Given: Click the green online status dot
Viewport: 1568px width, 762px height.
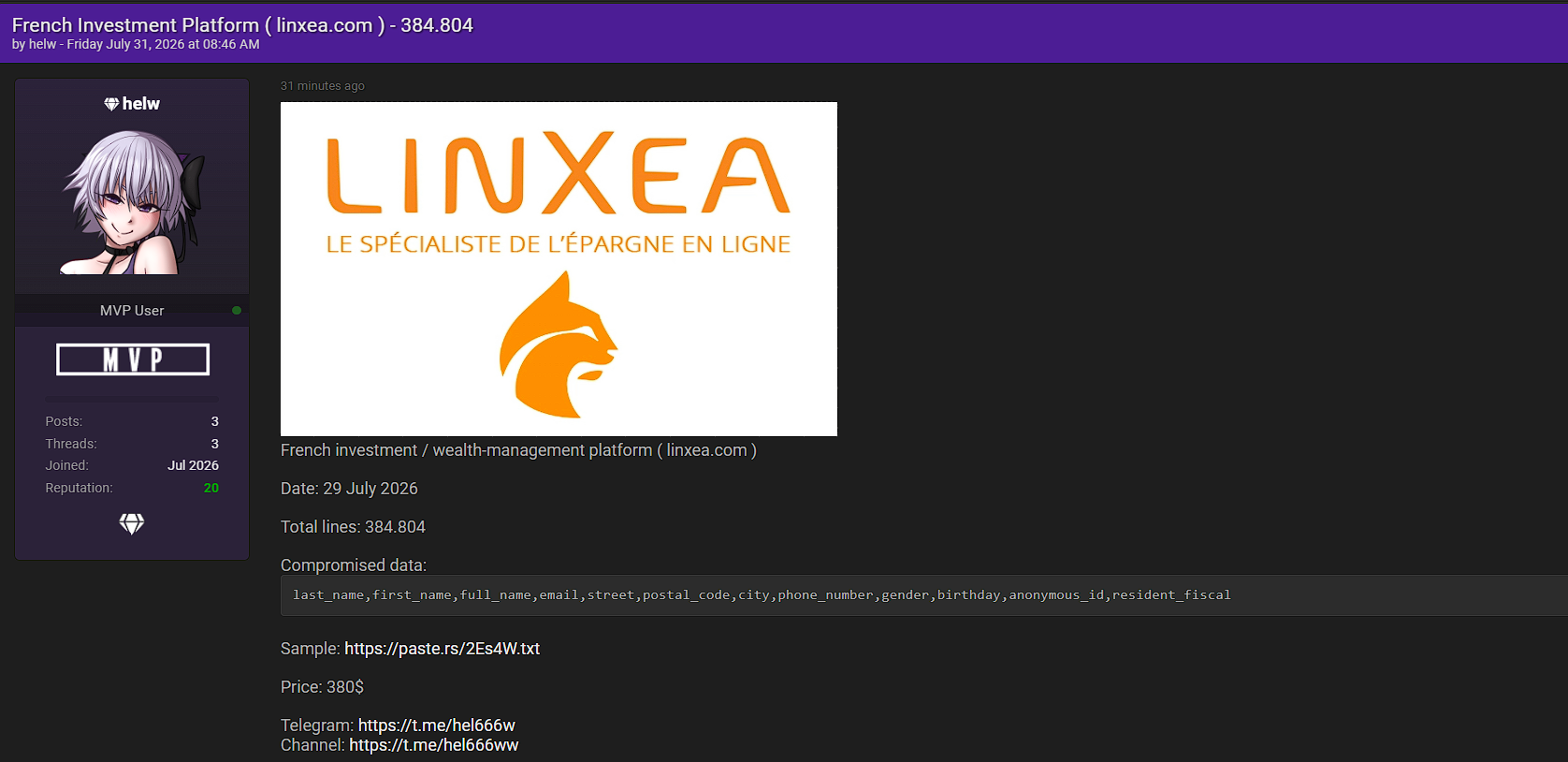Looking at the screenshot, I should (x=237, y=310).
